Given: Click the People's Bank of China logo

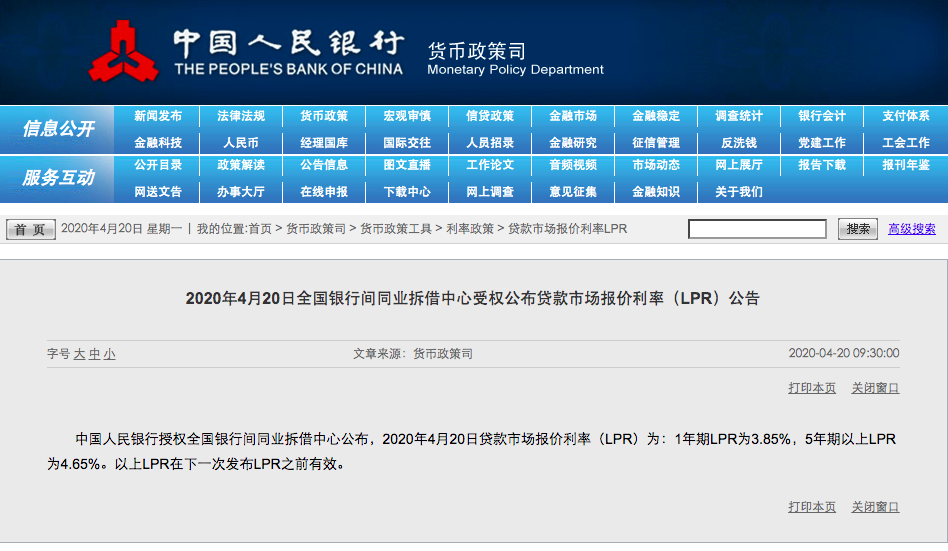Looking at the screenshot, I should coord(124,52).
